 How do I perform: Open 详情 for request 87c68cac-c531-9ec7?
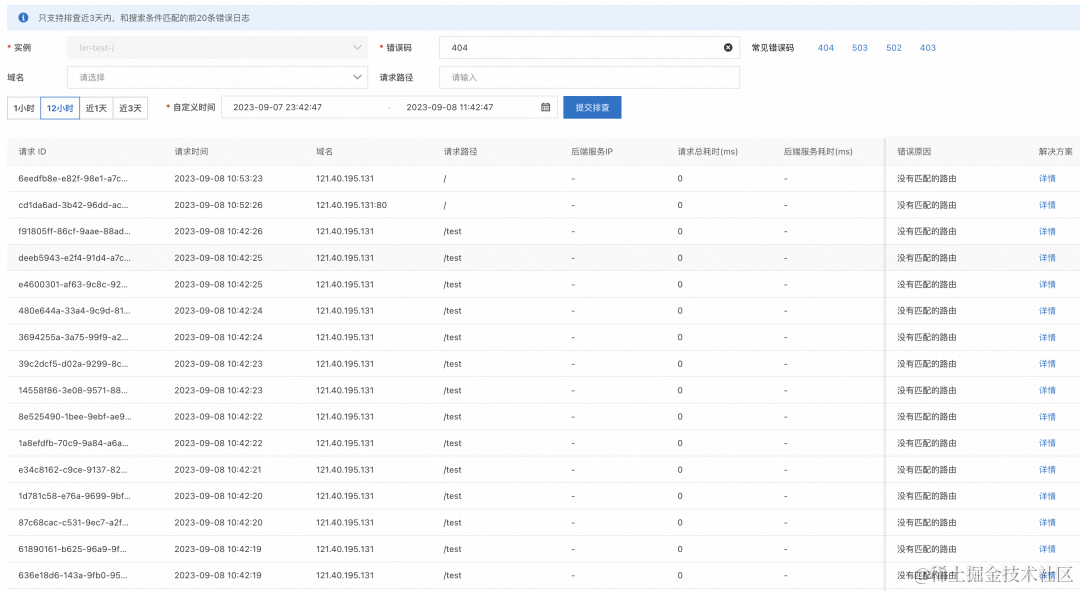coord(1047,523)
